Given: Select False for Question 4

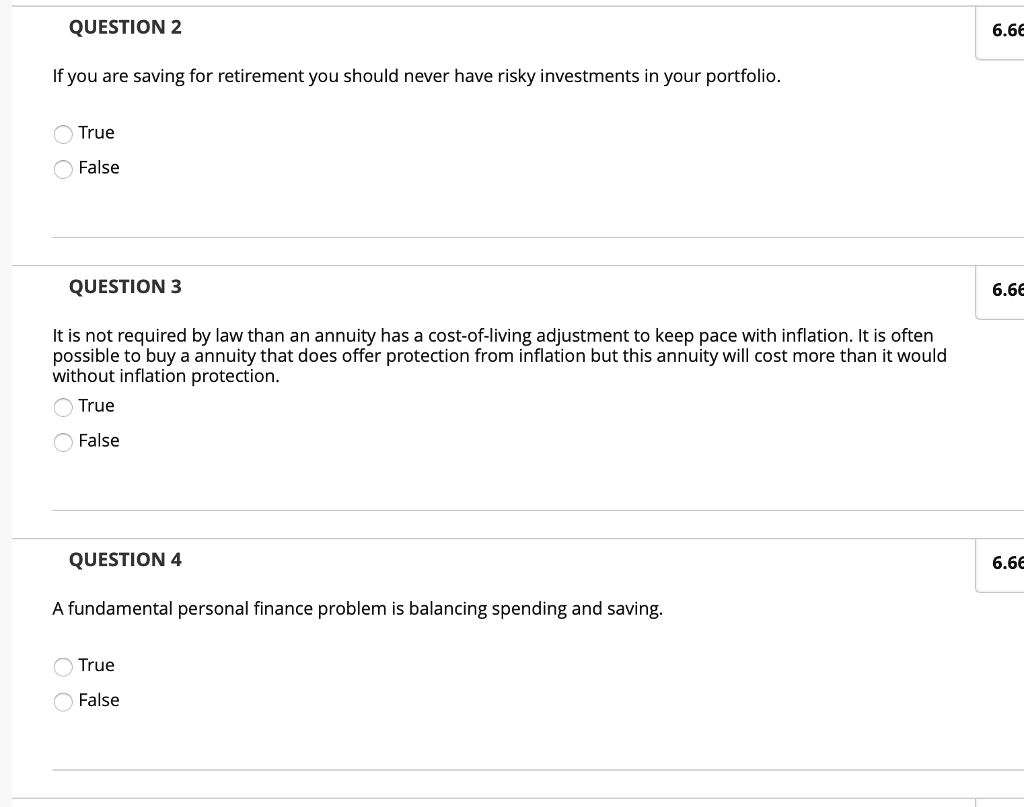Looking at the screenshot, I should pos(63,700).
